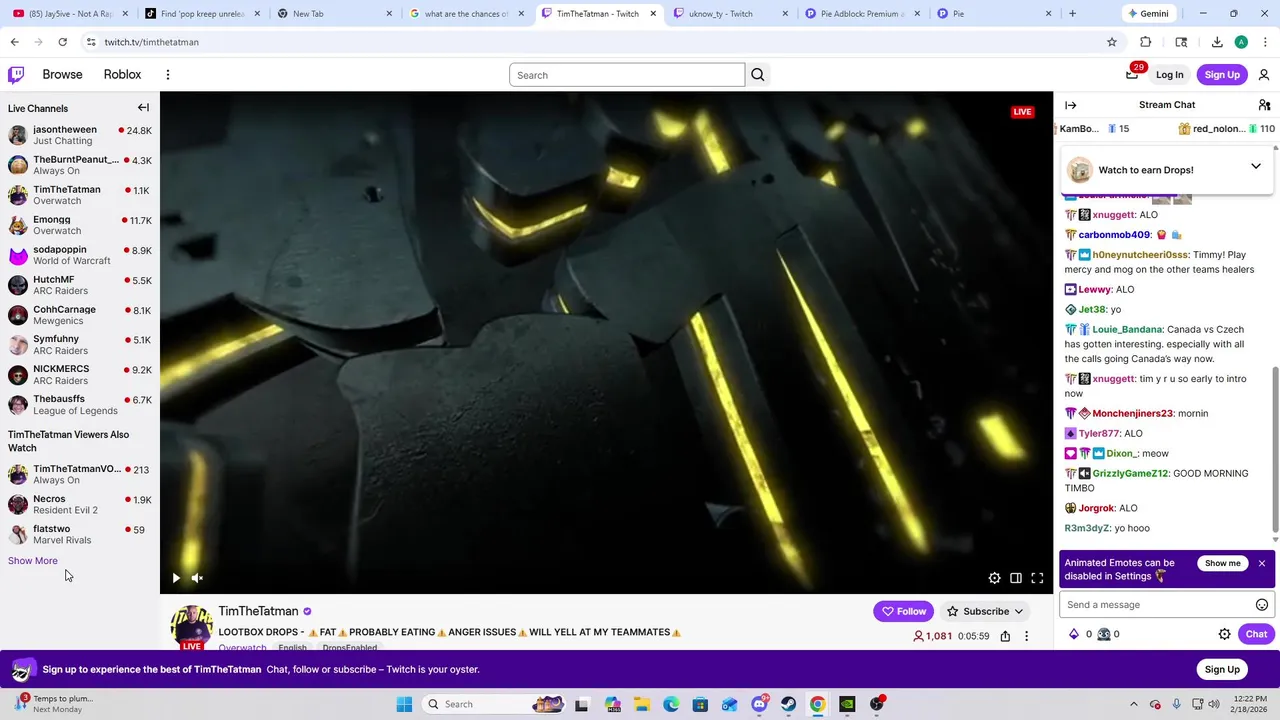The image size is (1280, 720).
Task: Click Show me for animated emotes
Action: pos(1222,564)
